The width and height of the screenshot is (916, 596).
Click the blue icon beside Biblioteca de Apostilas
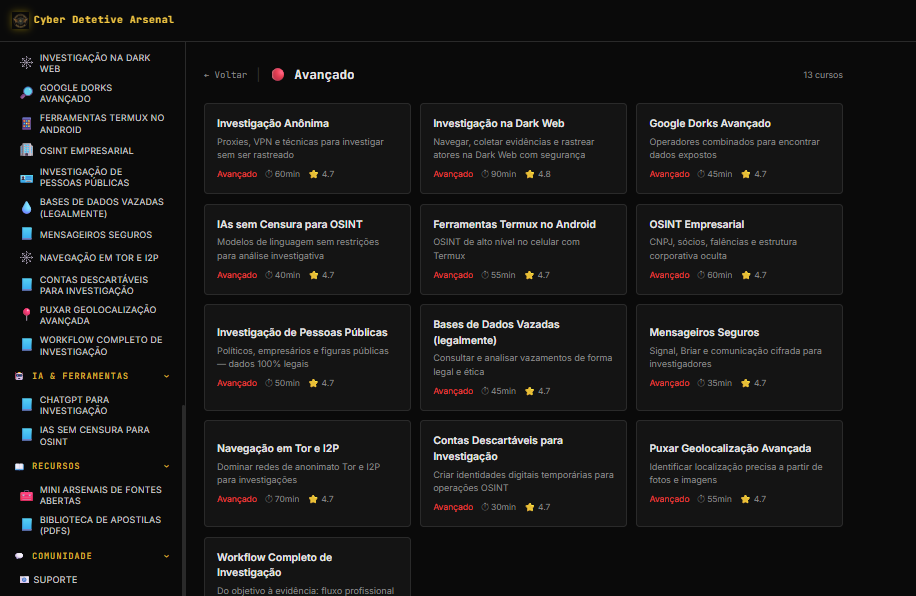pyautogui.click(x=26, y=525)
